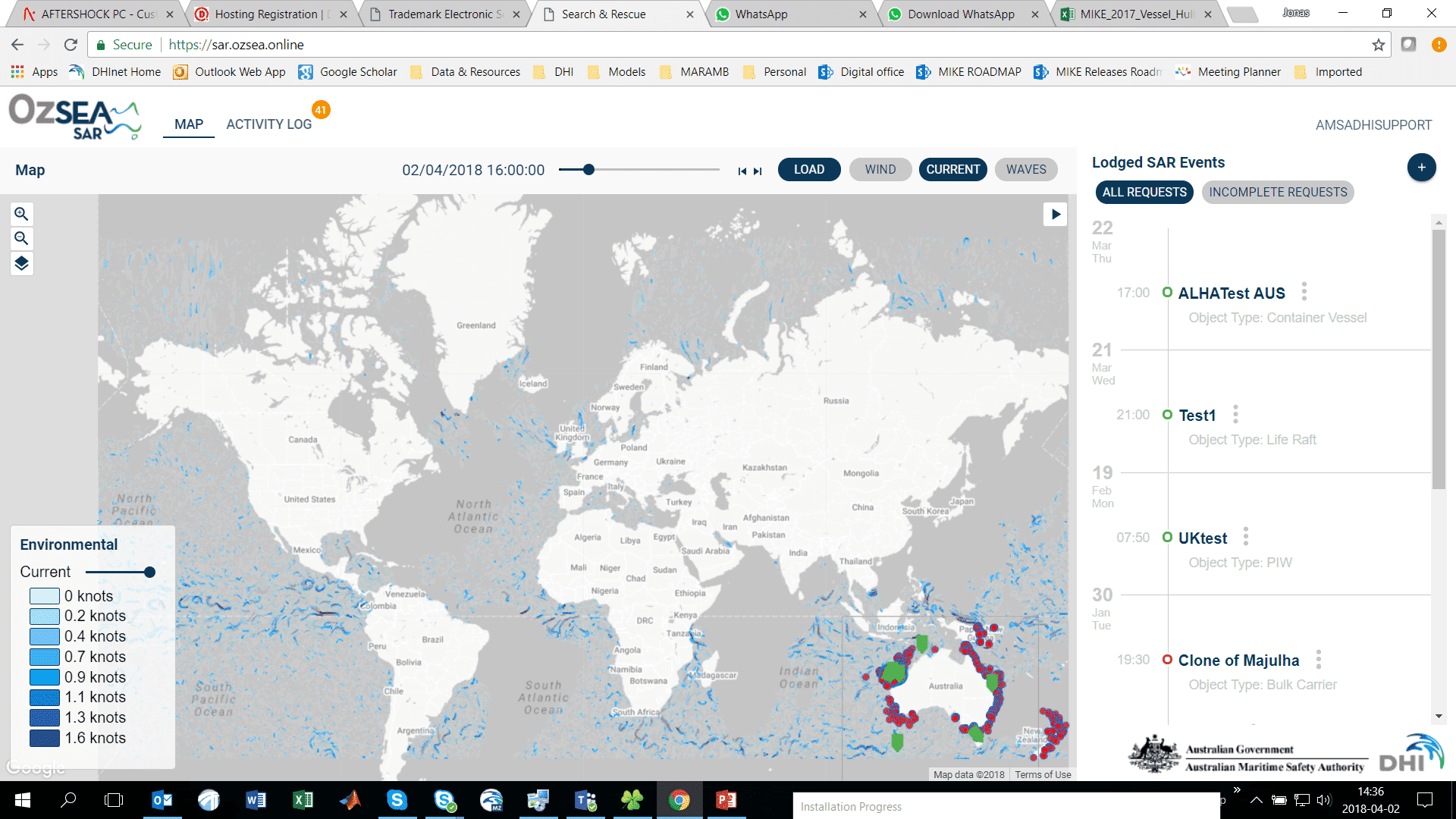Open PowerPoint from the taskbar
This screenshot has height=819, width=1456.
pyautogui.click(x=726, y=800)
